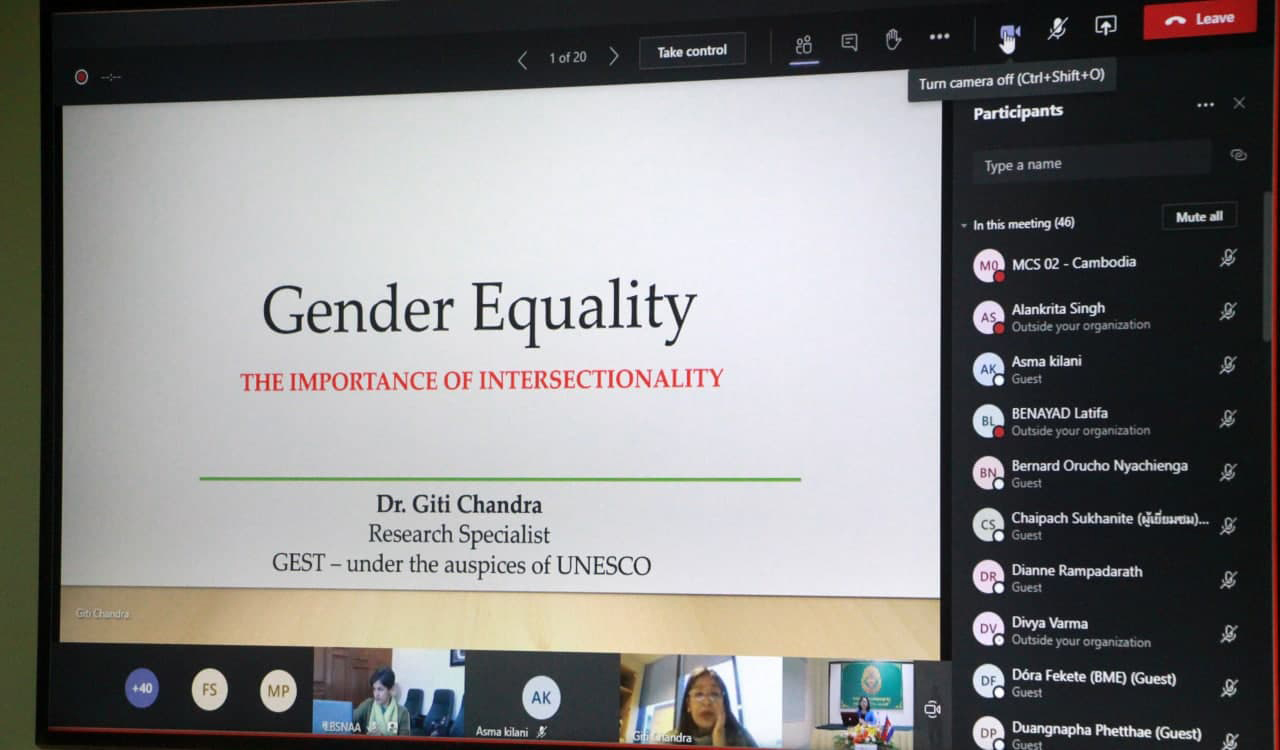
Task: Open the share content tray
Action: tap(1105, 27)
